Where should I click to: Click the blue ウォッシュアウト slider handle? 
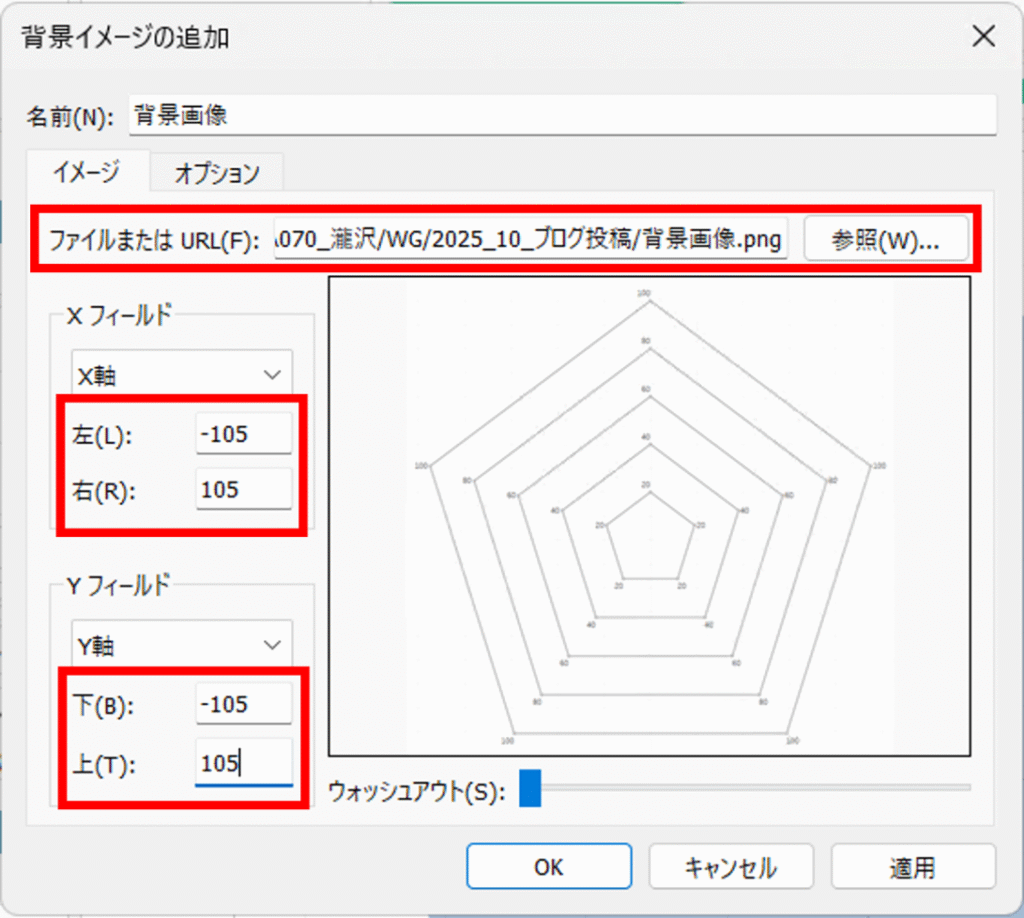coord(530,787)
